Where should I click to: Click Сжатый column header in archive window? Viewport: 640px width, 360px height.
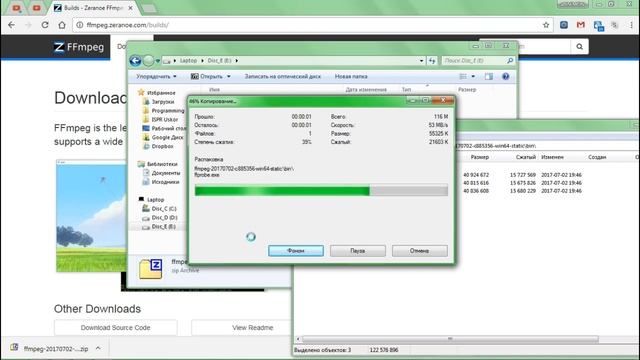tap(525, 157)
